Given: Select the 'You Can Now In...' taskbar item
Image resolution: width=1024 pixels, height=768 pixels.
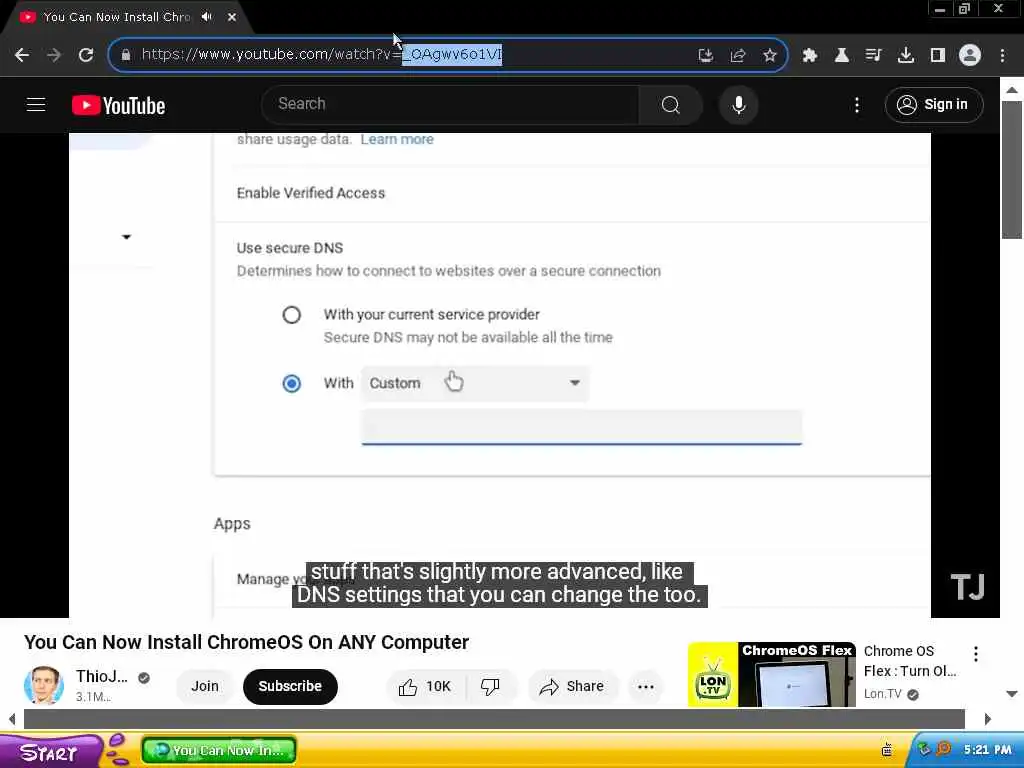Looking at the screenshot, I should click(x=219, y=750).
